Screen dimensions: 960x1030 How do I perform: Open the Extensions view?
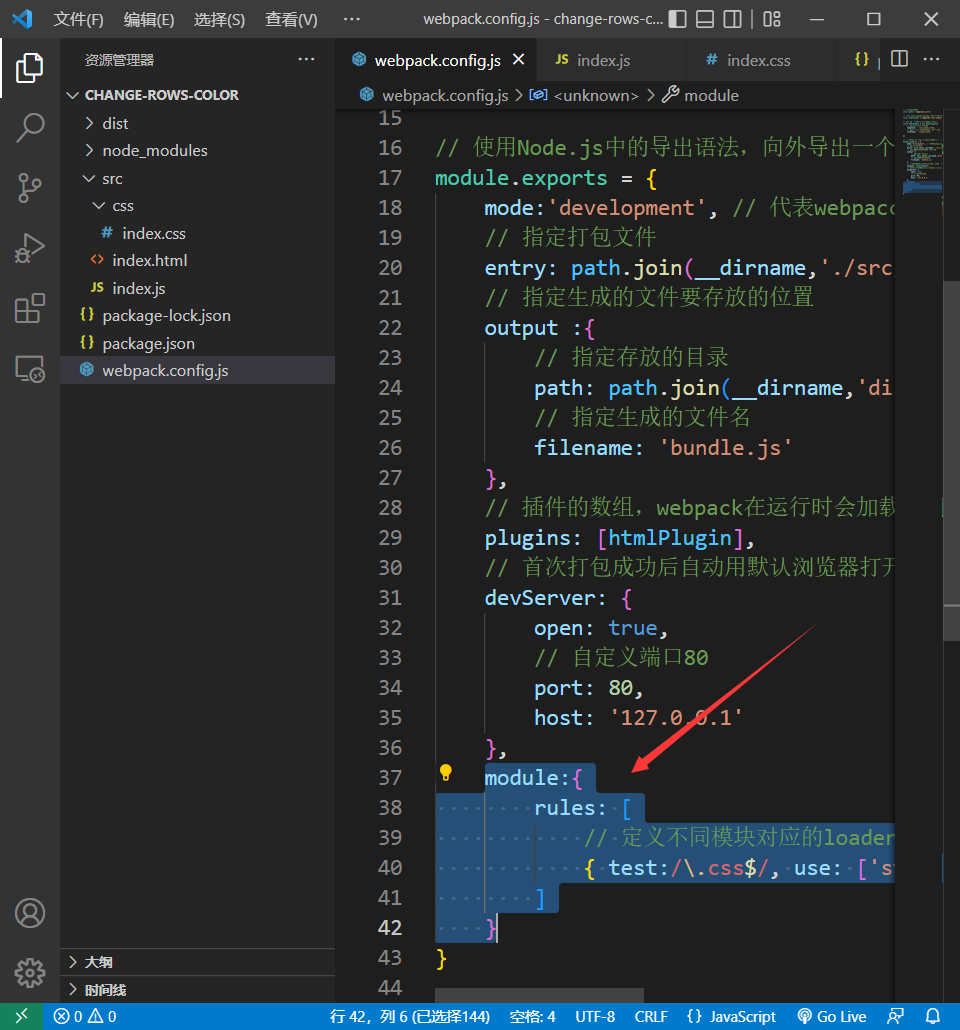click(30, 309)
